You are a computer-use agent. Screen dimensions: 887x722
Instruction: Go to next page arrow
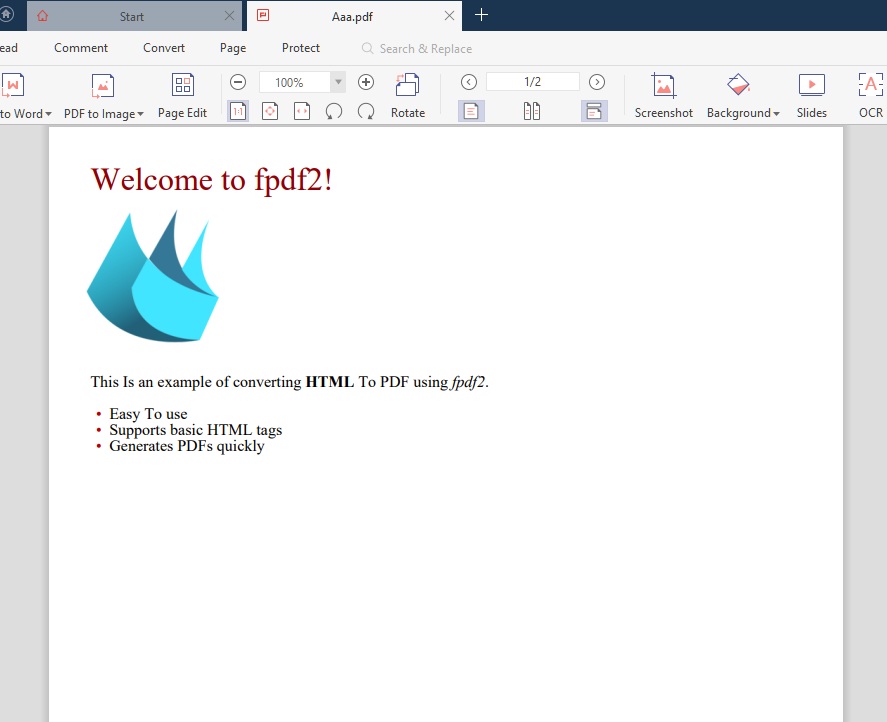[597, 82]
